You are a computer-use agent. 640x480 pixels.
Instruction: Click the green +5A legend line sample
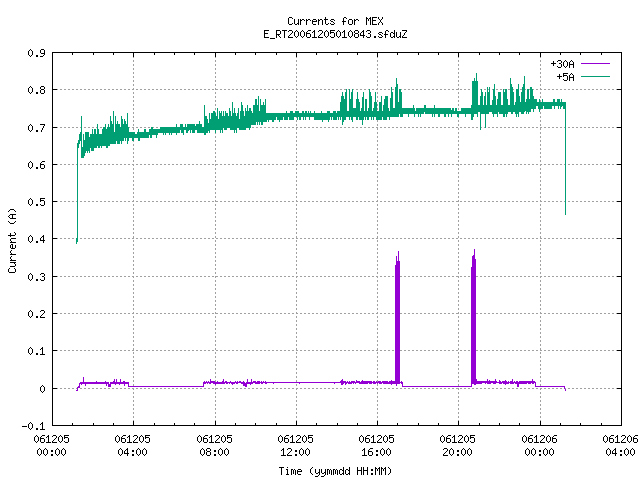point(595,76)
